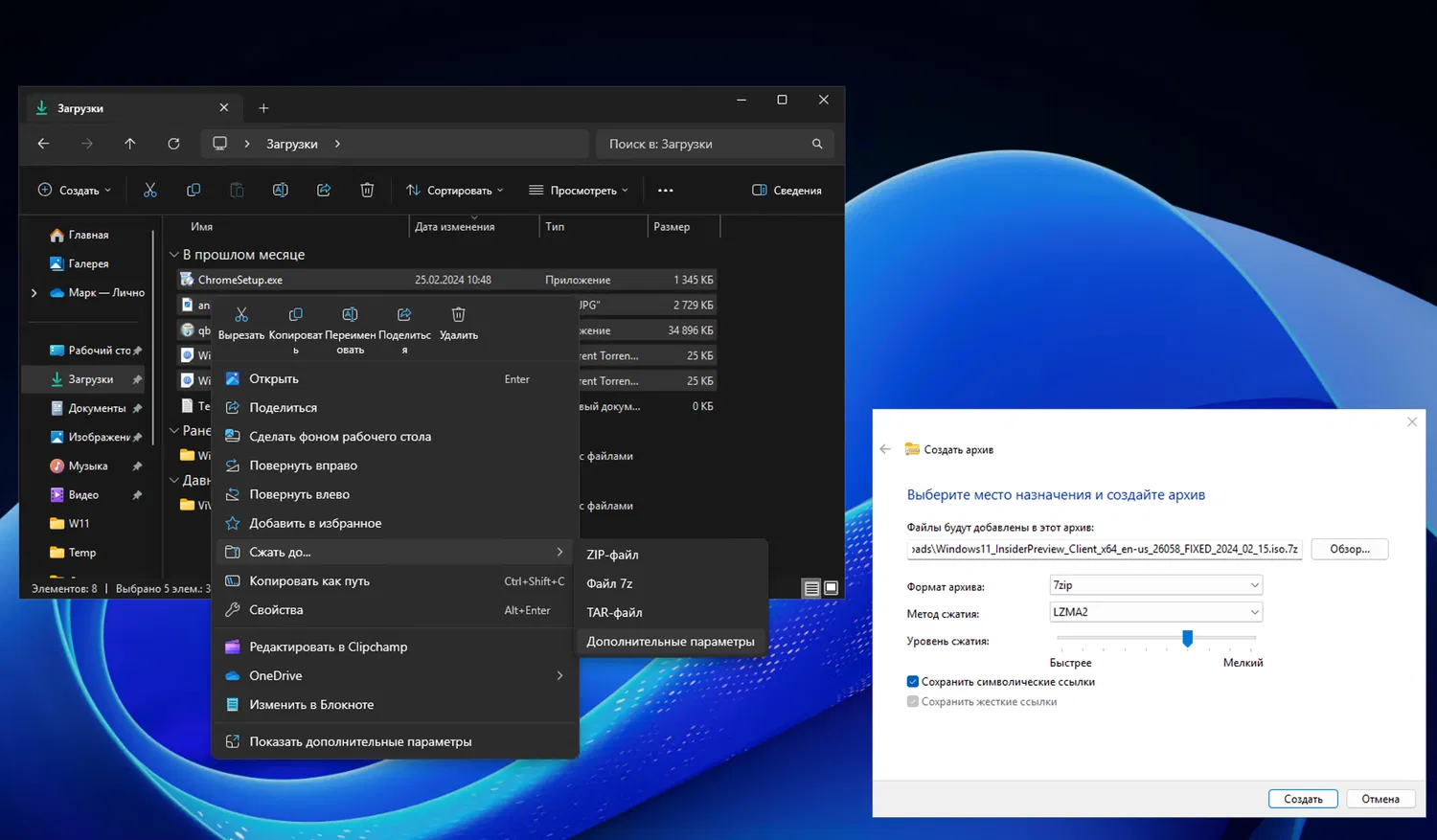Navigate up one folder level
The height and width of the screenshot is (840, 1437).
pos(130,144)
